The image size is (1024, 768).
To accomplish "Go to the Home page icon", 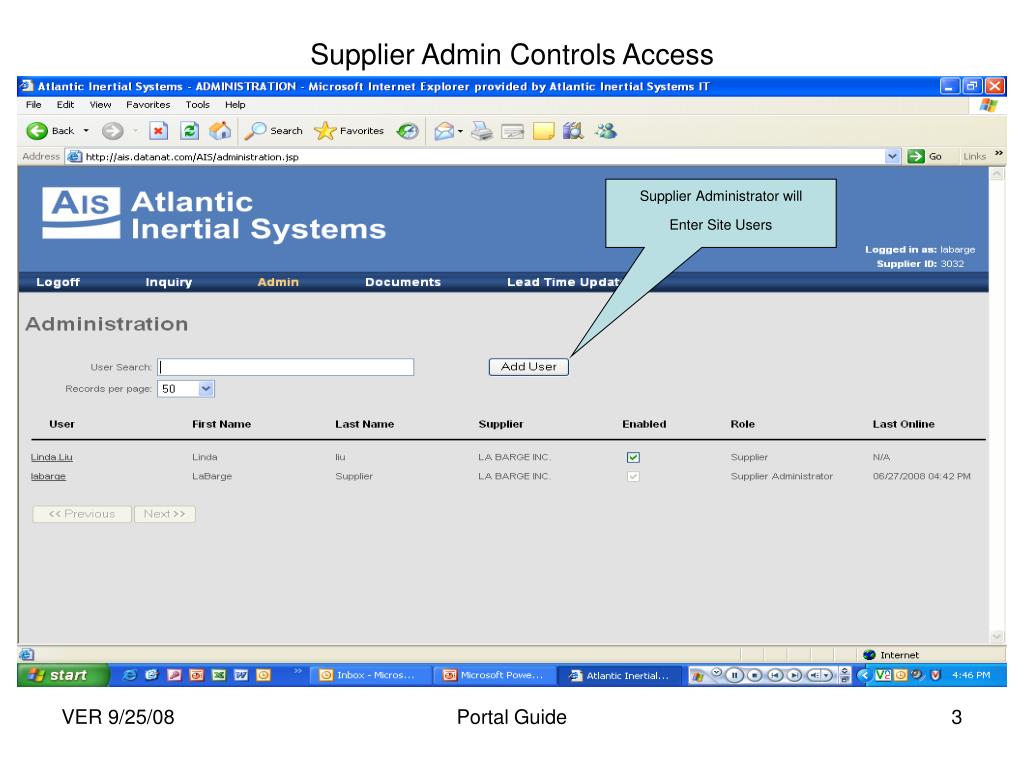I will tap(220, 131).
